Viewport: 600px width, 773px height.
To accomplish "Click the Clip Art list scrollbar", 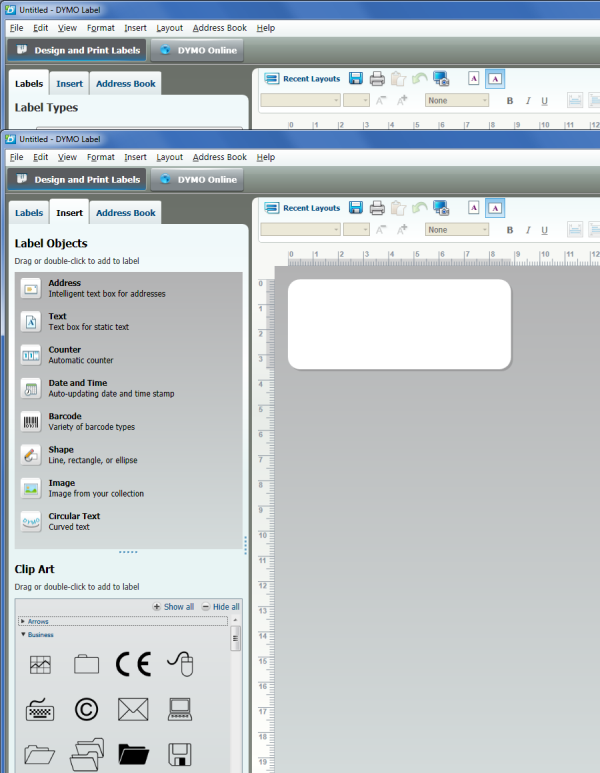I will coord(235,638).
